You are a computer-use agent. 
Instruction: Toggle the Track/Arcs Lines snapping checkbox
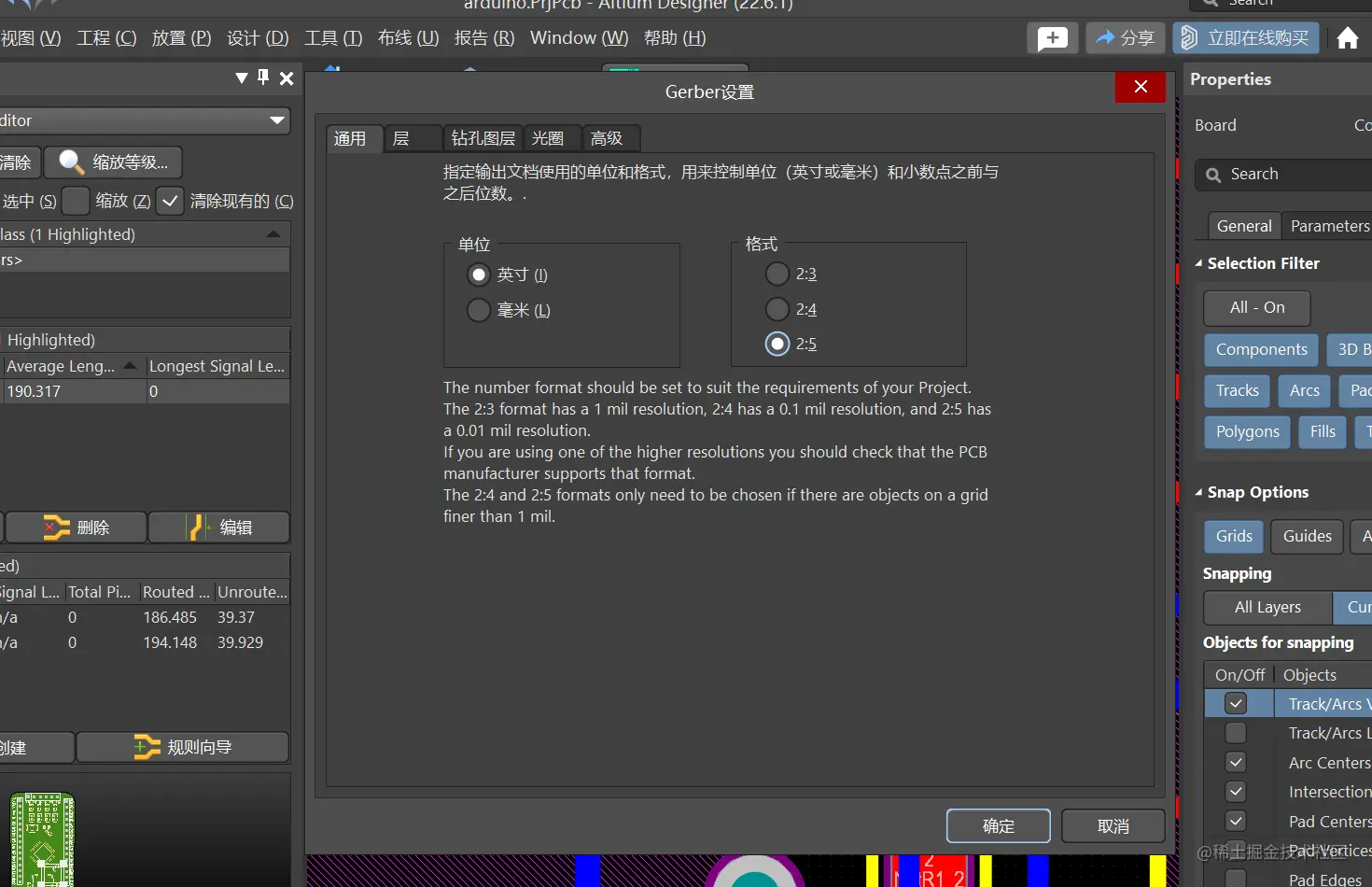(1236, 733)
